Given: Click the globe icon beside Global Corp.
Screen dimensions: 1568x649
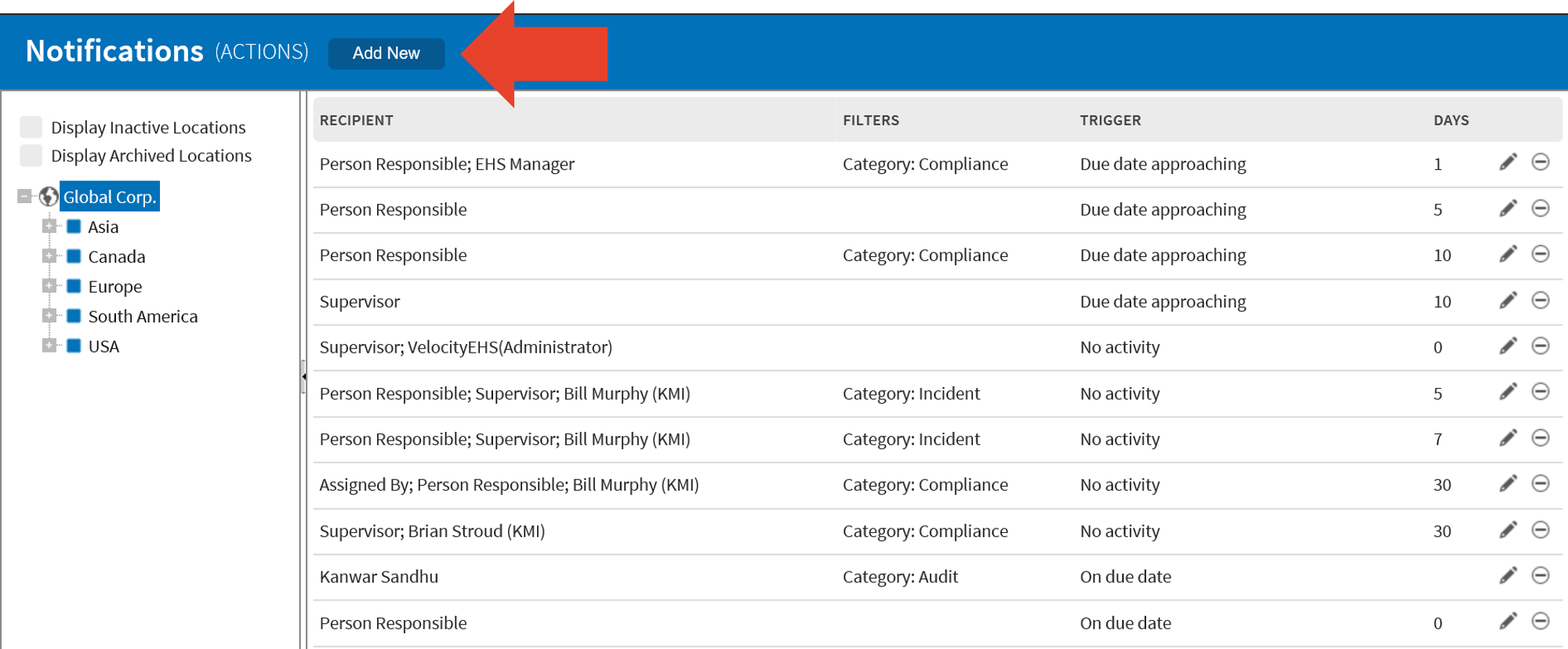Looking at the screenshot, I should pos(49,196).
